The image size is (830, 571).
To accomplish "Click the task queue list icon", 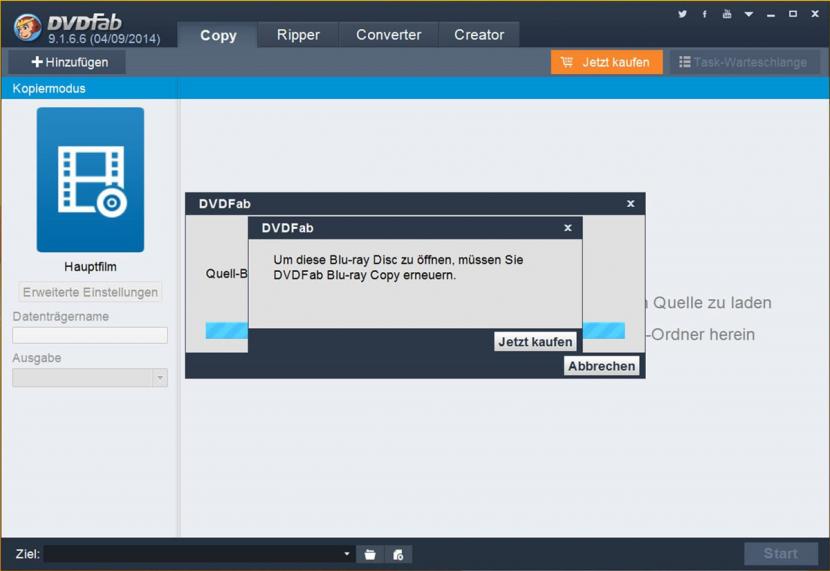I will pos(684,62).
